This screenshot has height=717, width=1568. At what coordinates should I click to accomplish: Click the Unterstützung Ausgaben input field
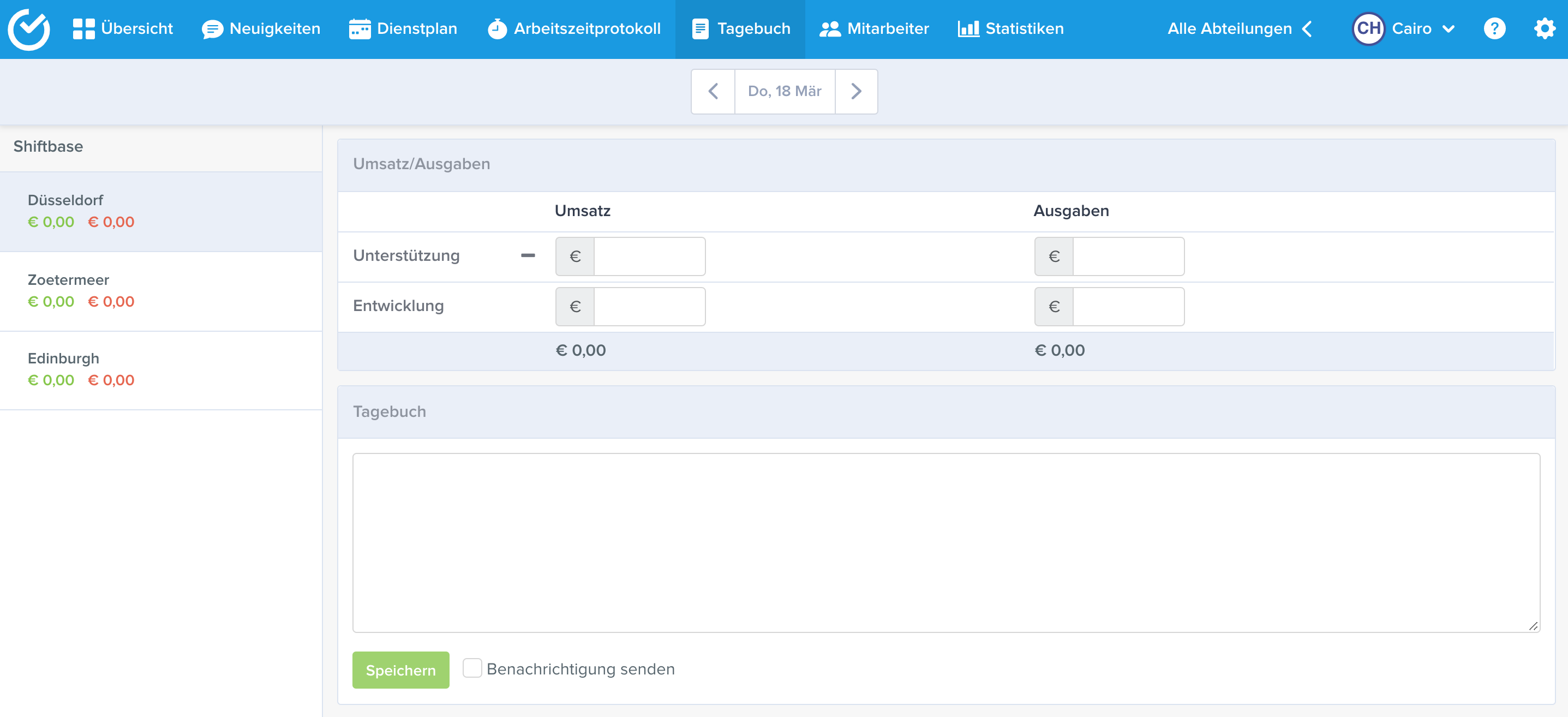1128,256
